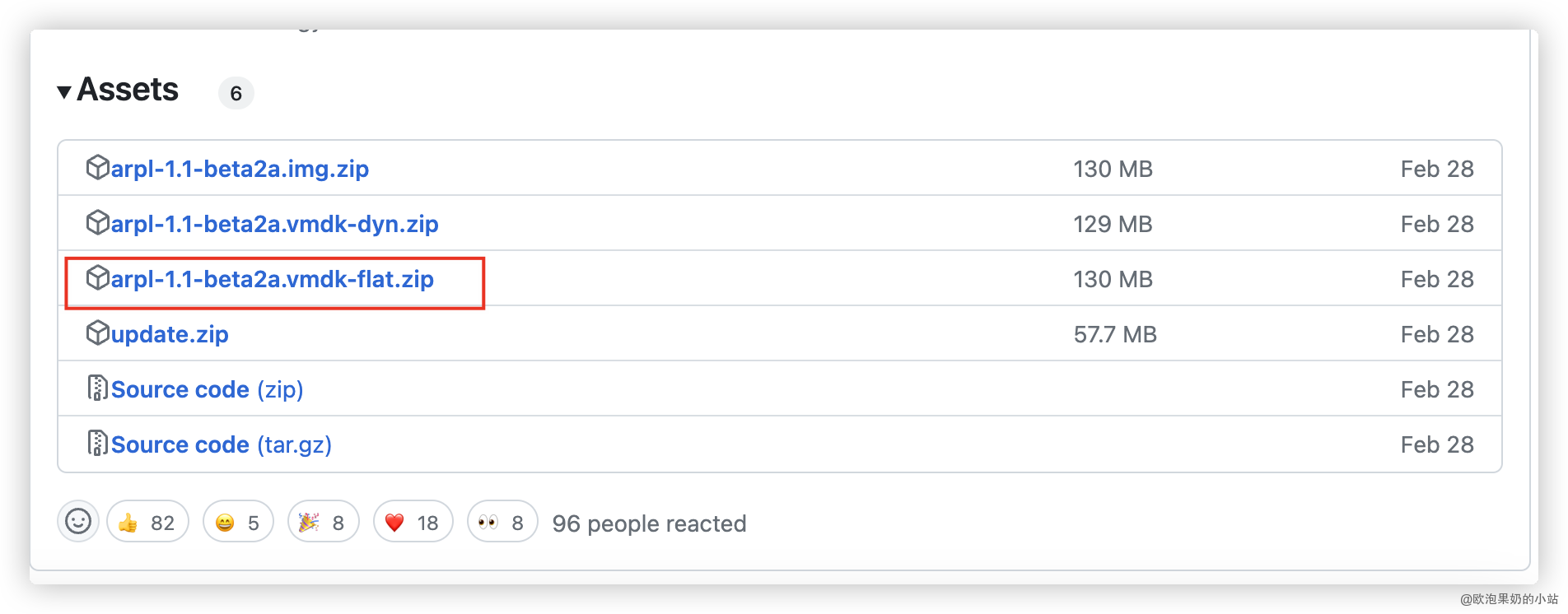1568x614 pixels.
Task: Click the package icon beside arpl-1.1-beta2a.vmdk-dyn.zip
Action: 97,223
